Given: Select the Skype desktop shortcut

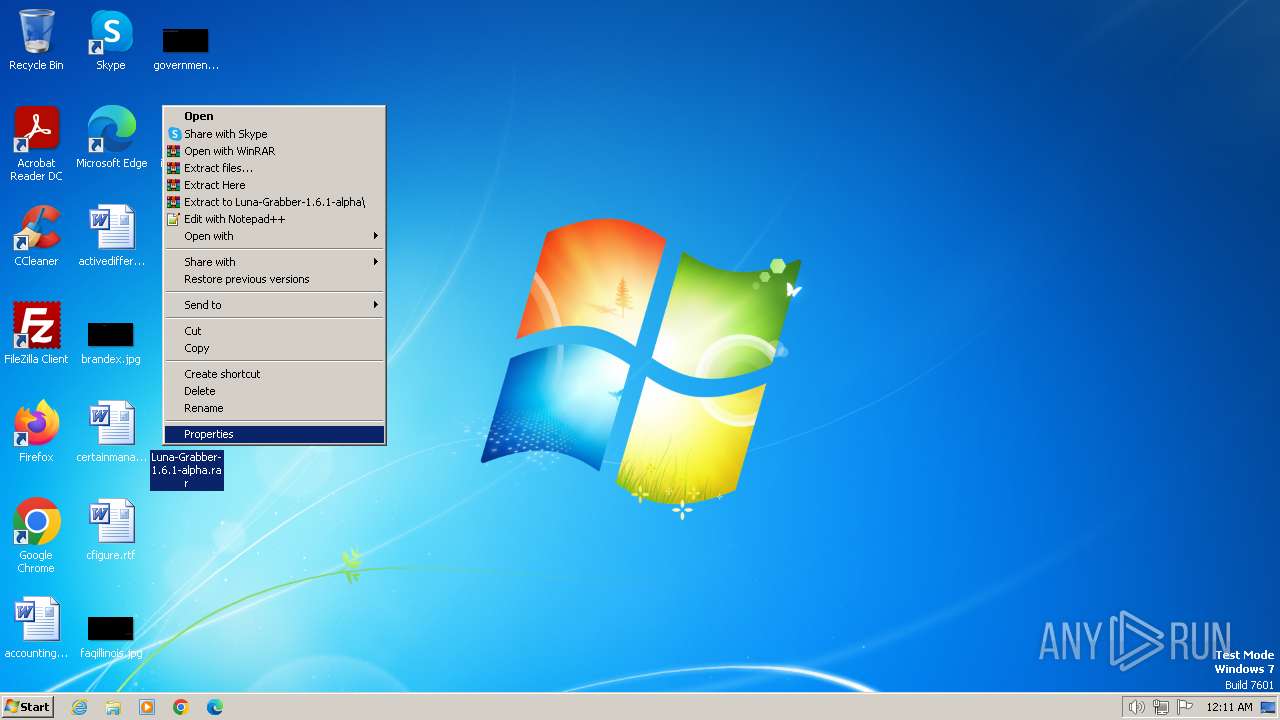Looking at the screenshot, I should click(x=111, y=40).
